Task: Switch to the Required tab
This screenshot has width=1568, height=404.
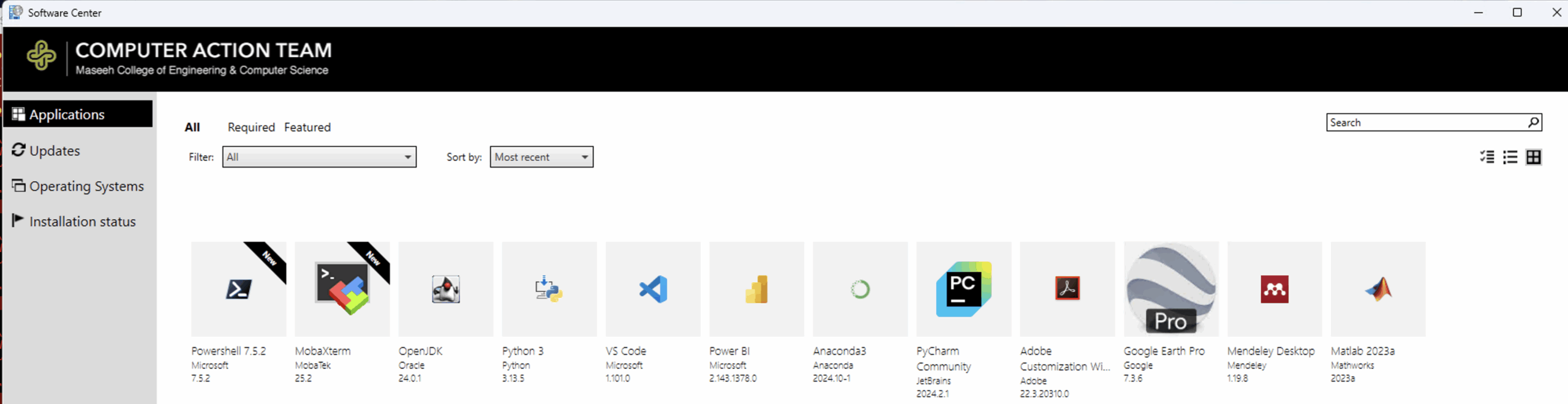Action: tap(251, 127)
